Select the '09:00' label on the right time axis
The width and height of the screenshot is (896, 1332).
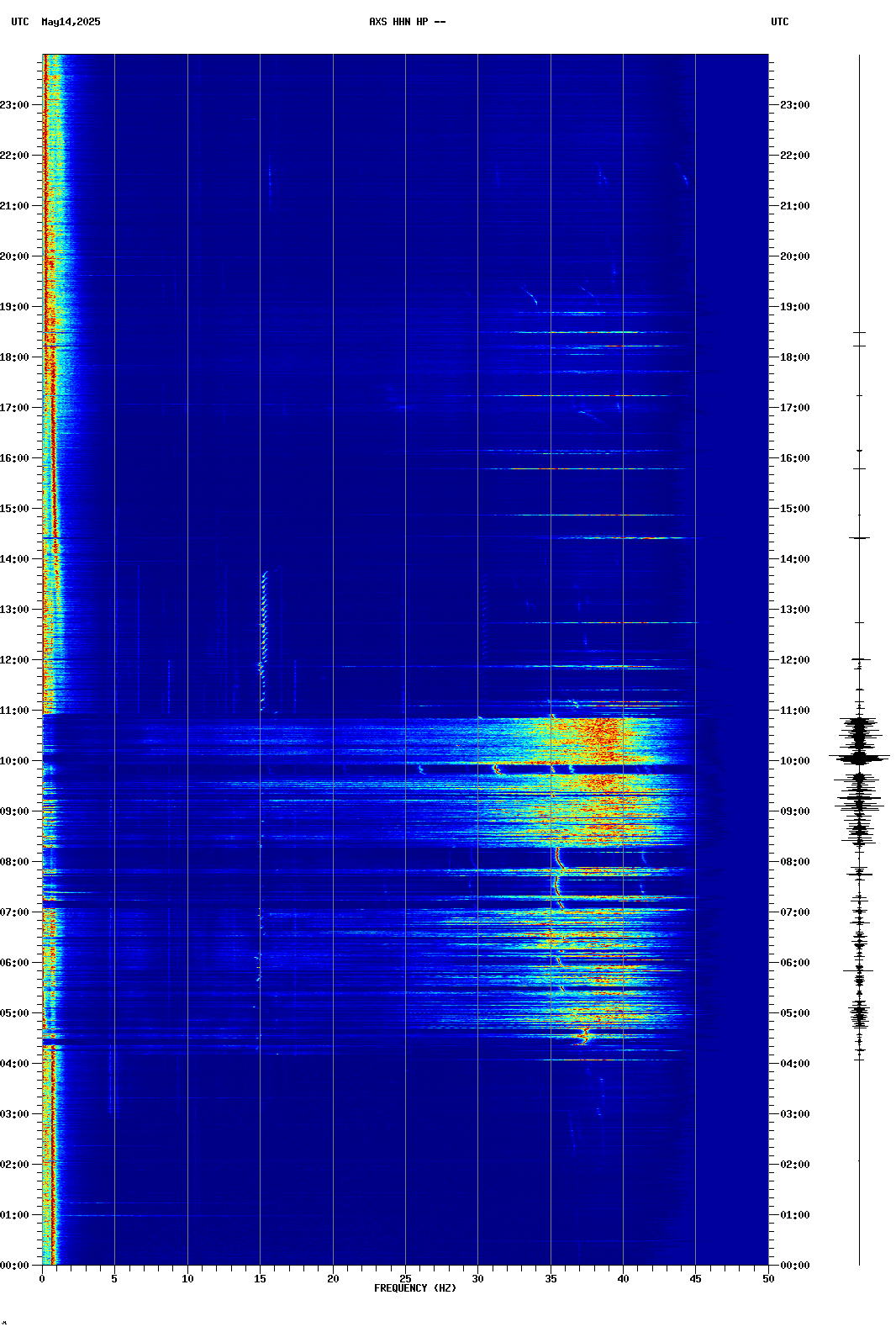tap(795, 811)
